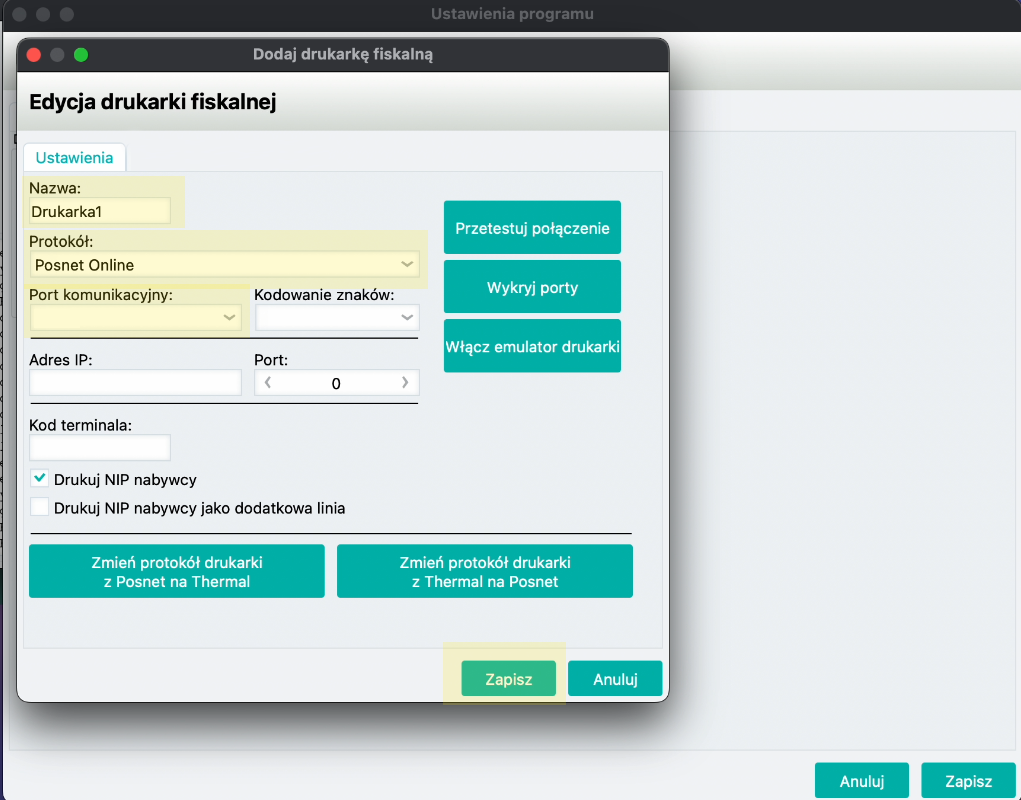This screenshot has height=800, width=1021.
Task: Start the printer emulator with Włącz emulator drukarki
Action: click(532, 346)
